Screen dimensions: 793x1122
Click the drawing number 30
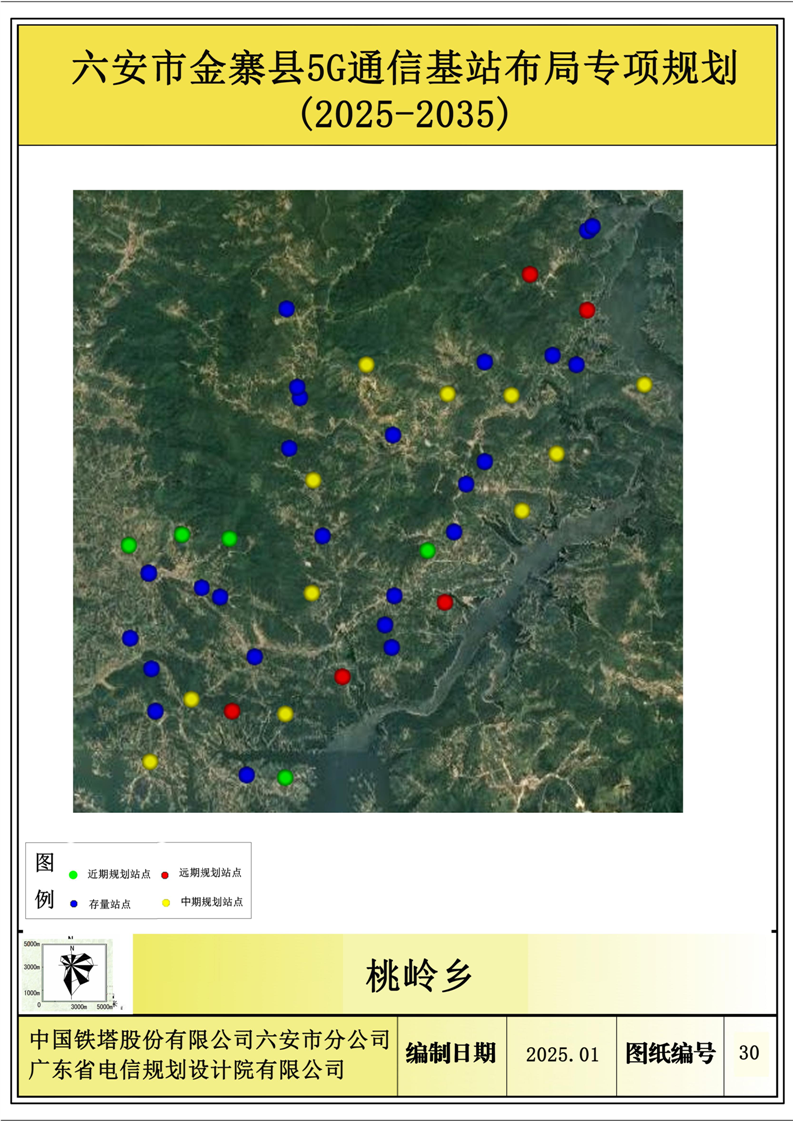pos(749,1053)
